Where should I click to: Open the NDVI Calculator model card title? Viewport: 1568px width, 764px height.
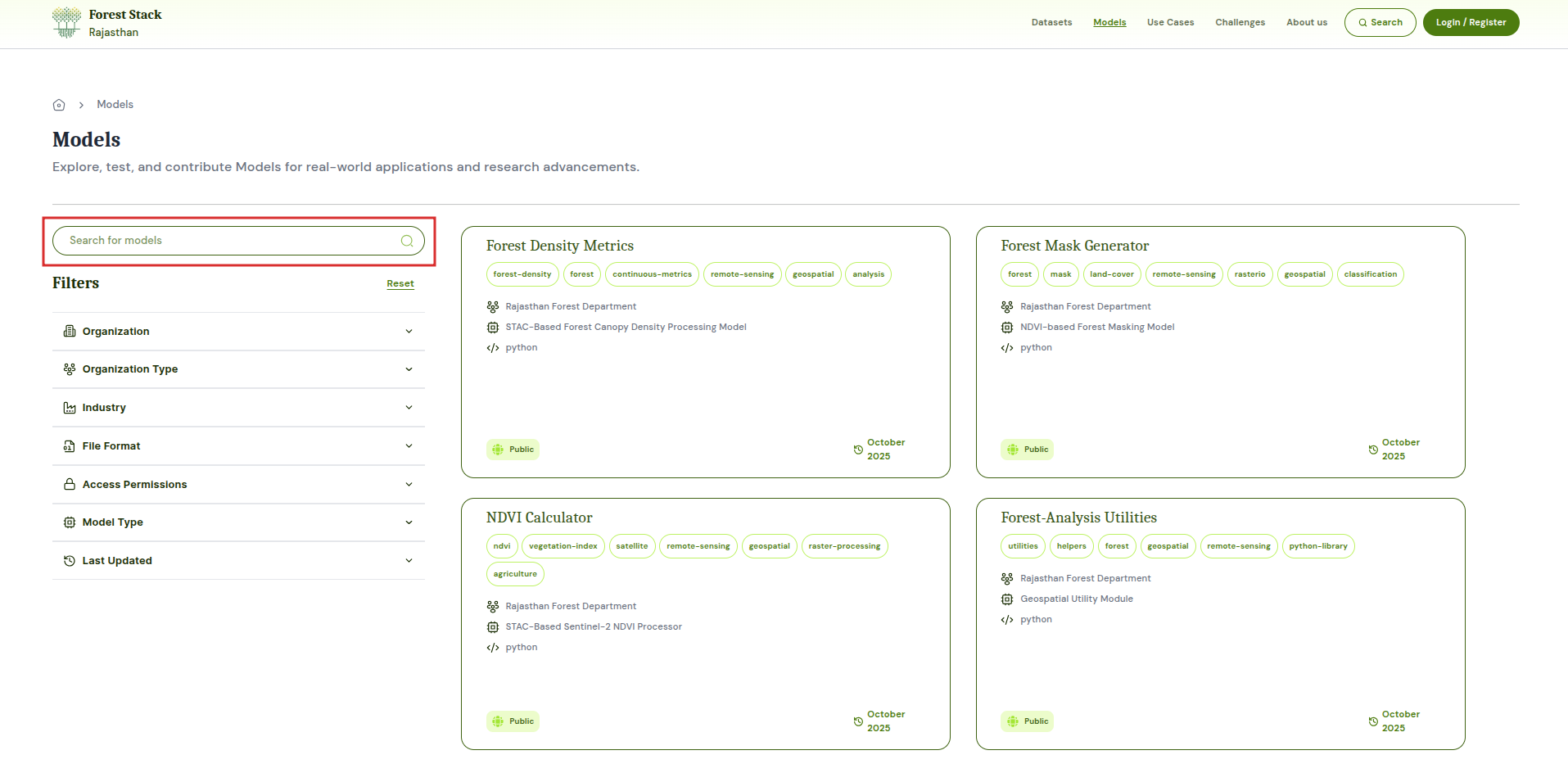(539, 518)
